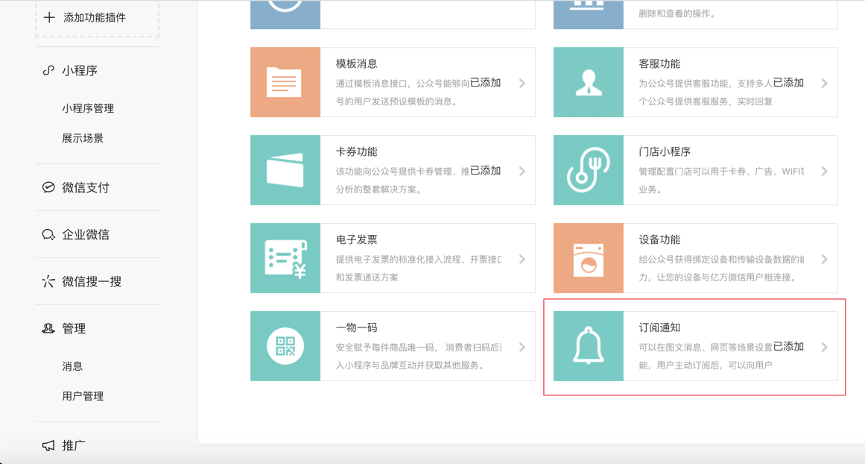Click 已添加 status on 模板消息 card
The image size is (866, 464).
[485, 83]
